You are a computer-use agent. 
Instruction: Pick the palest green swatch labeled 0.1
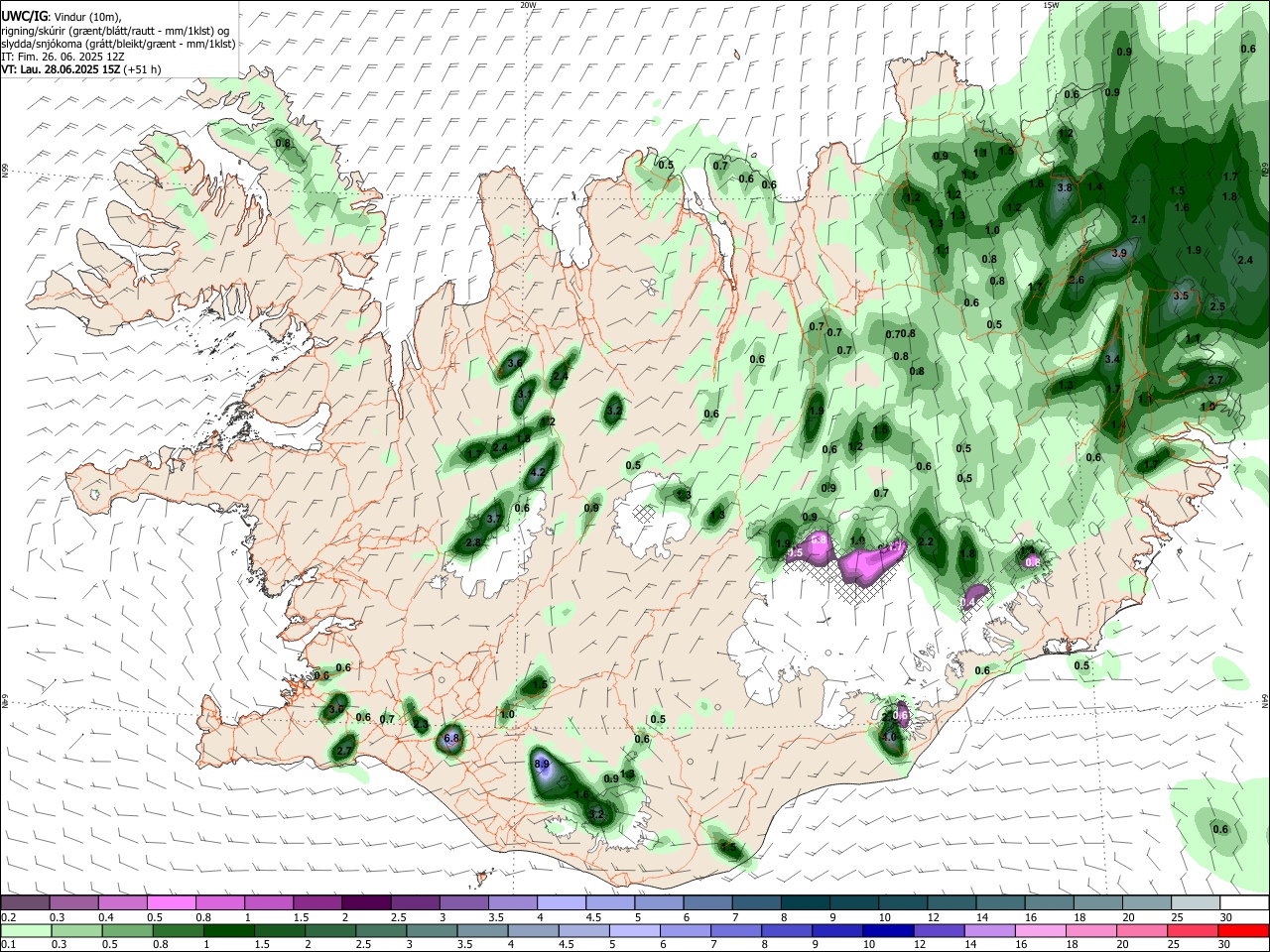(26, 930)
